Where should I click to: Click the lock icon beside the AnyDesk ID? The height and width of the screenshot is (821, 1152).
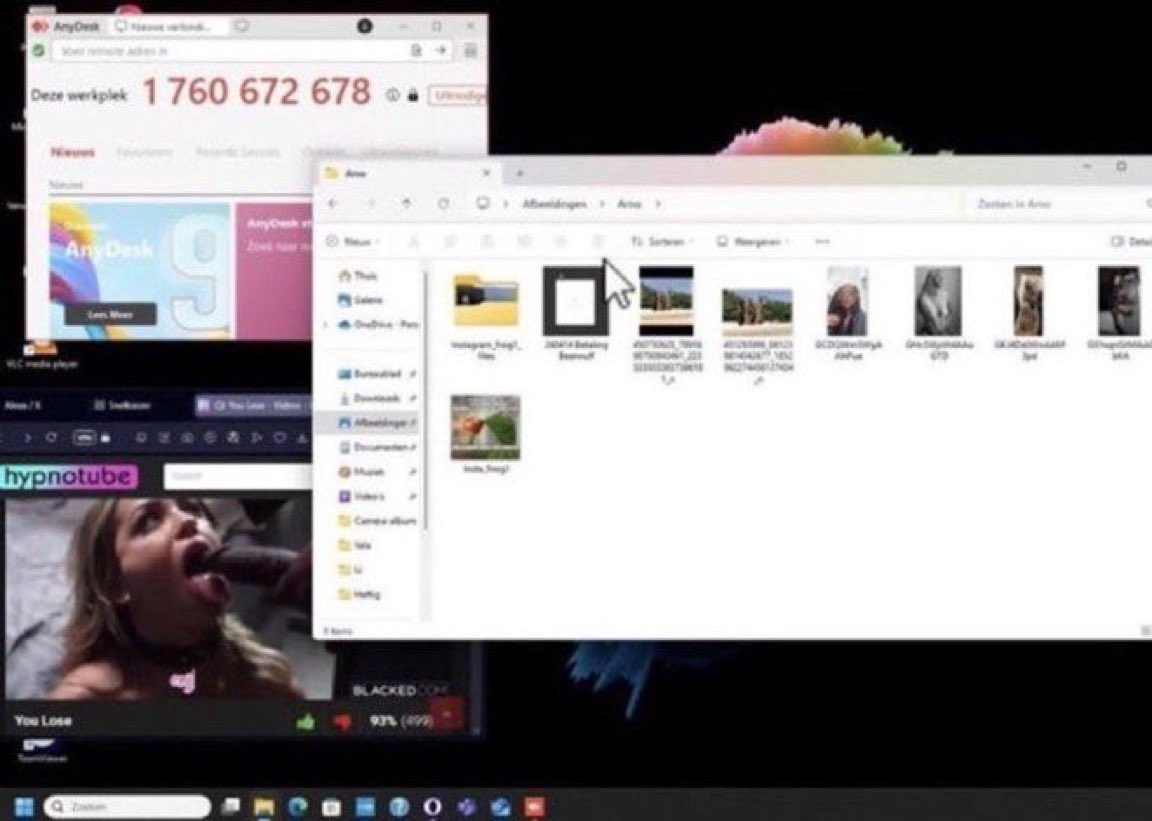(x=413, y=95)
